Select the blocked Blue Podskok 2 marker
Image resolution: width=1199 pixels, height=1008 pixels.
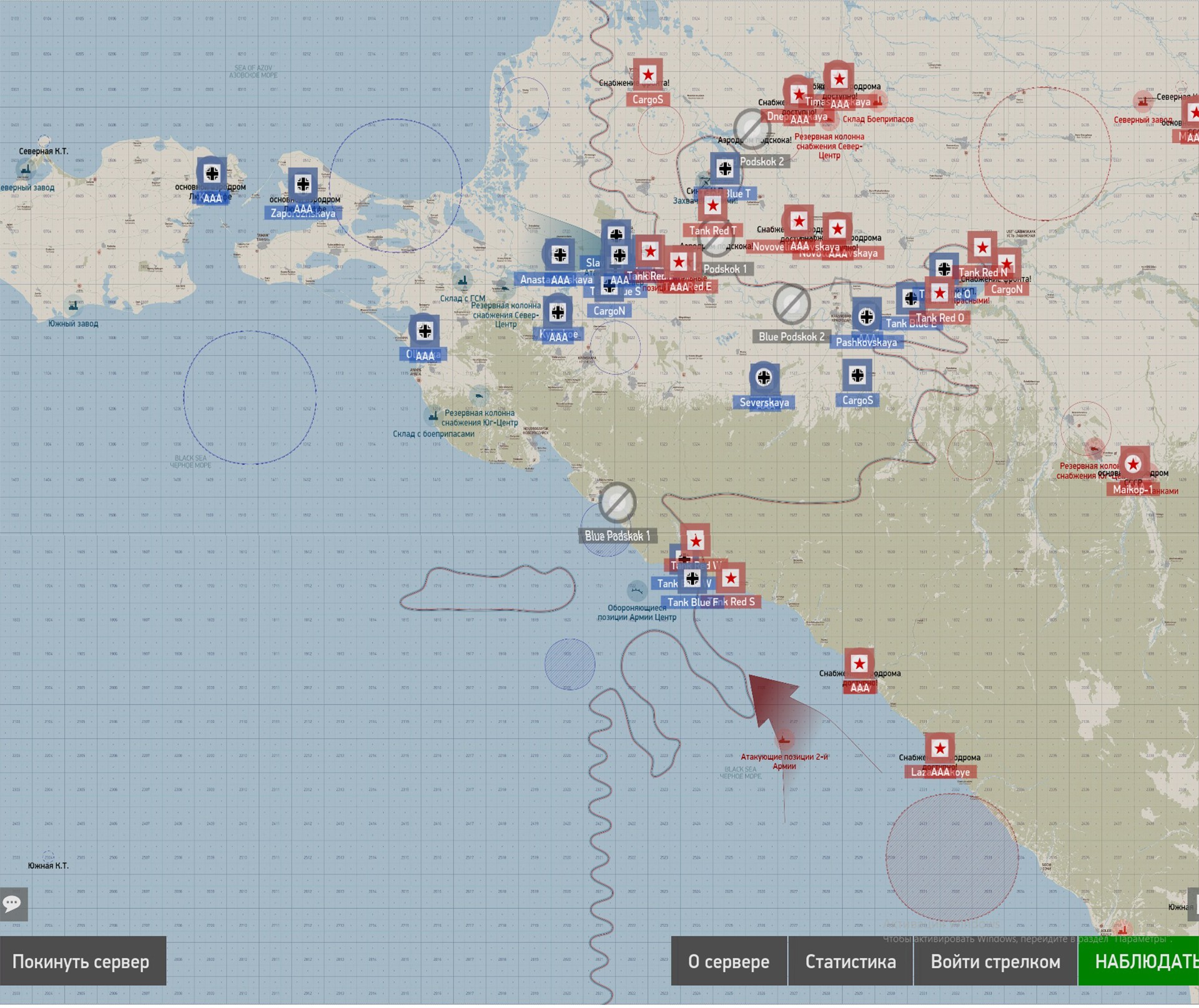click(x=791, y=304)
